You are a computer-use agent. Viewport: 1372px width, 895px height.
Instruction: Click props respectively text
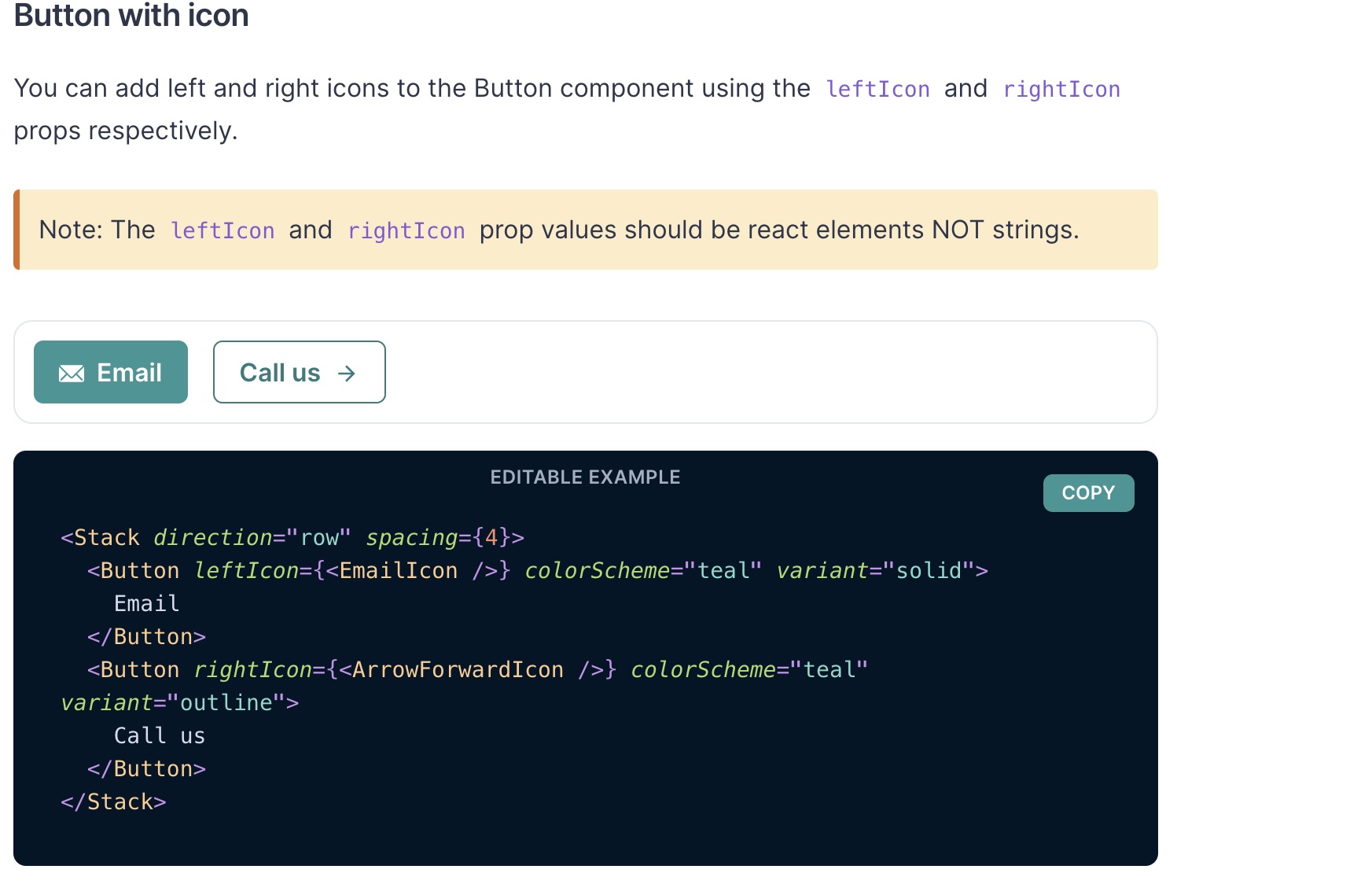(126, 131)
